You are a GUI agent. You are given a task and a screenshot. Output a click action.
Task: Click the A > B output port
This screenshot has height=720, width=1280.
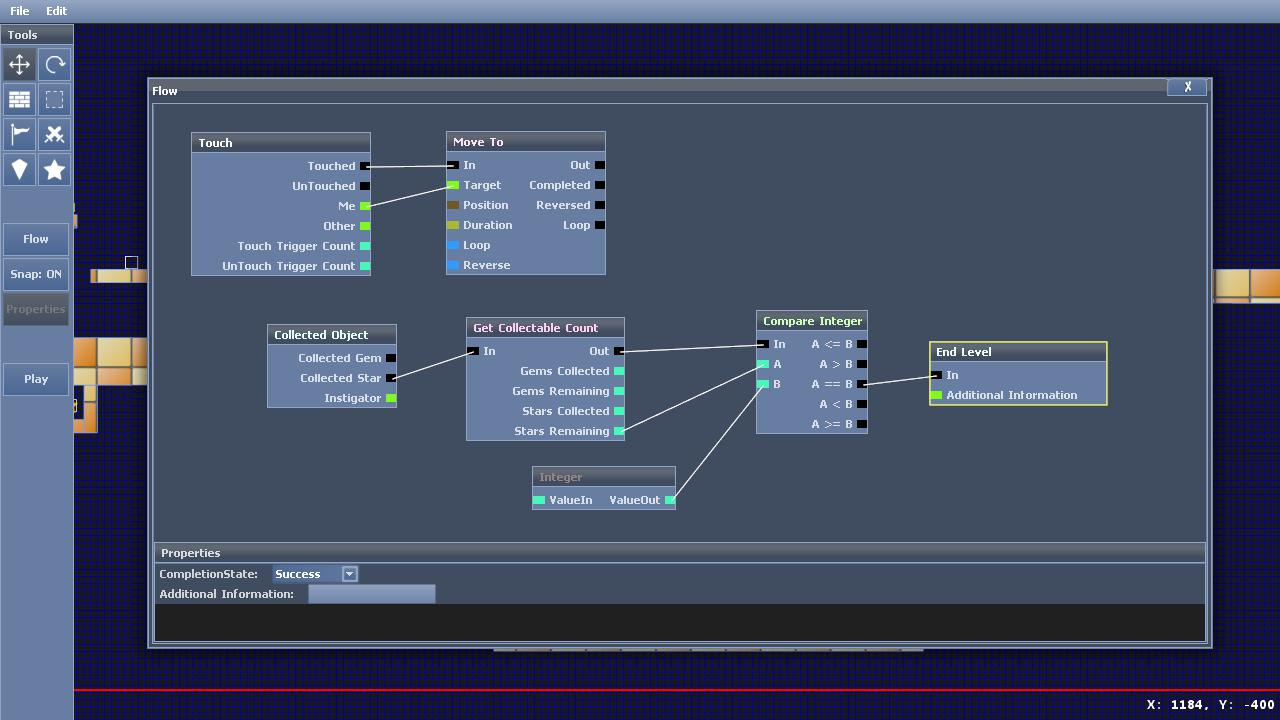862,364
